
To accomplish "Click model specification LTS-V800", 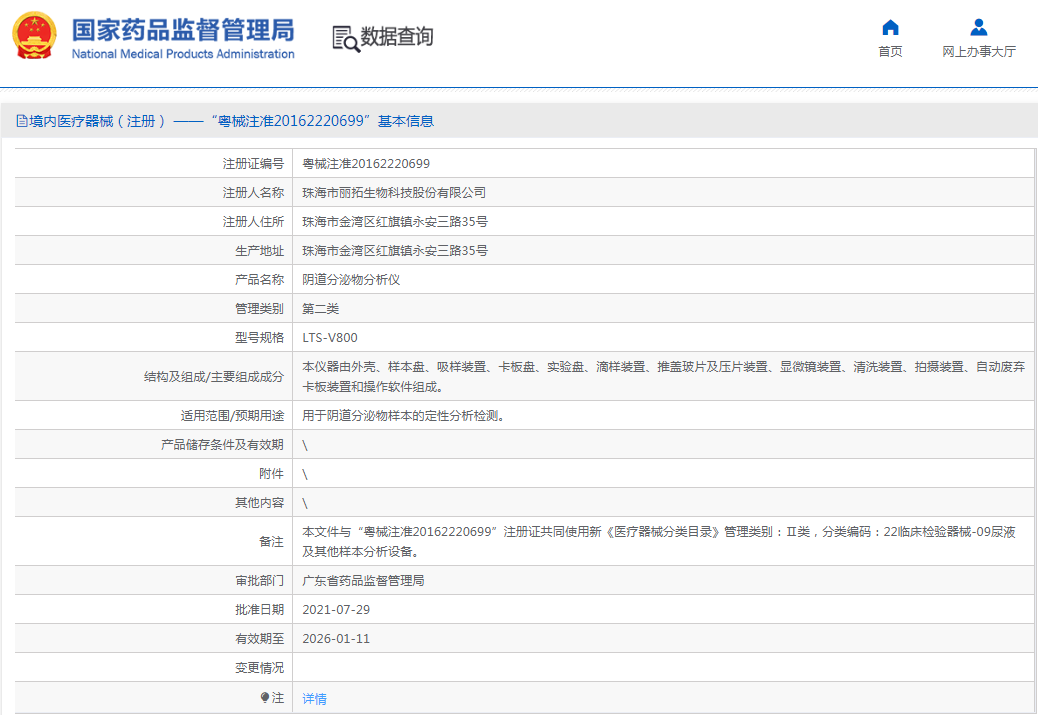I will coord(330,338).
